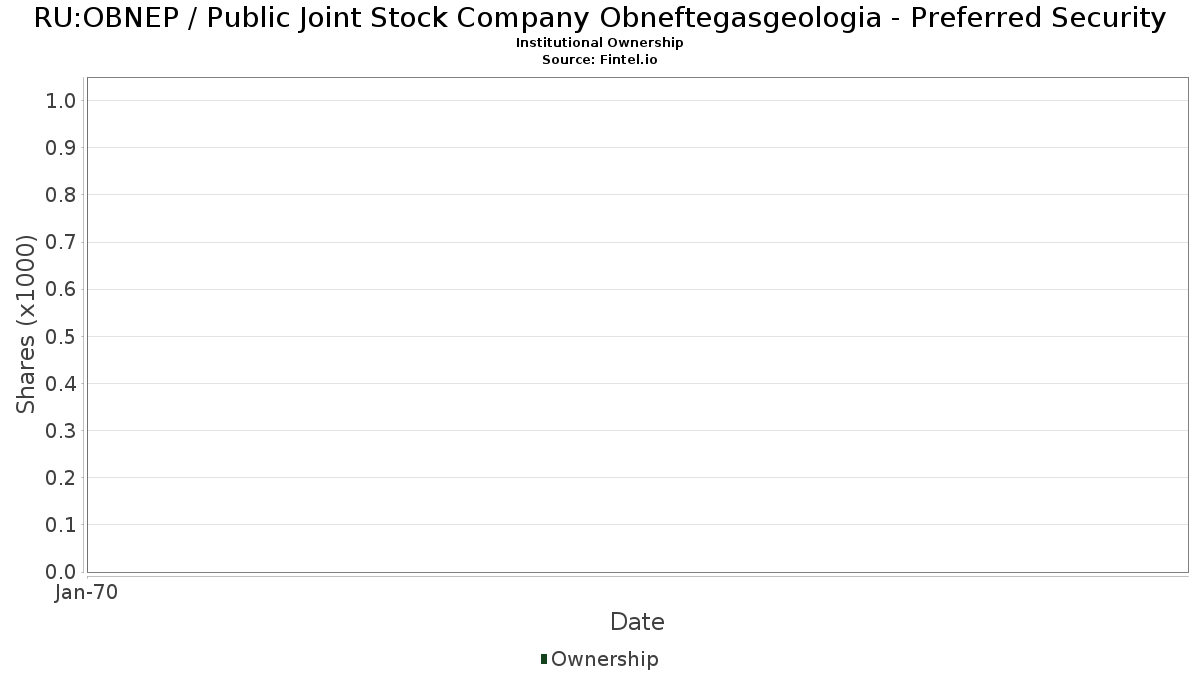Click the 0.6 y-axis tick label

tap(61, 289)
